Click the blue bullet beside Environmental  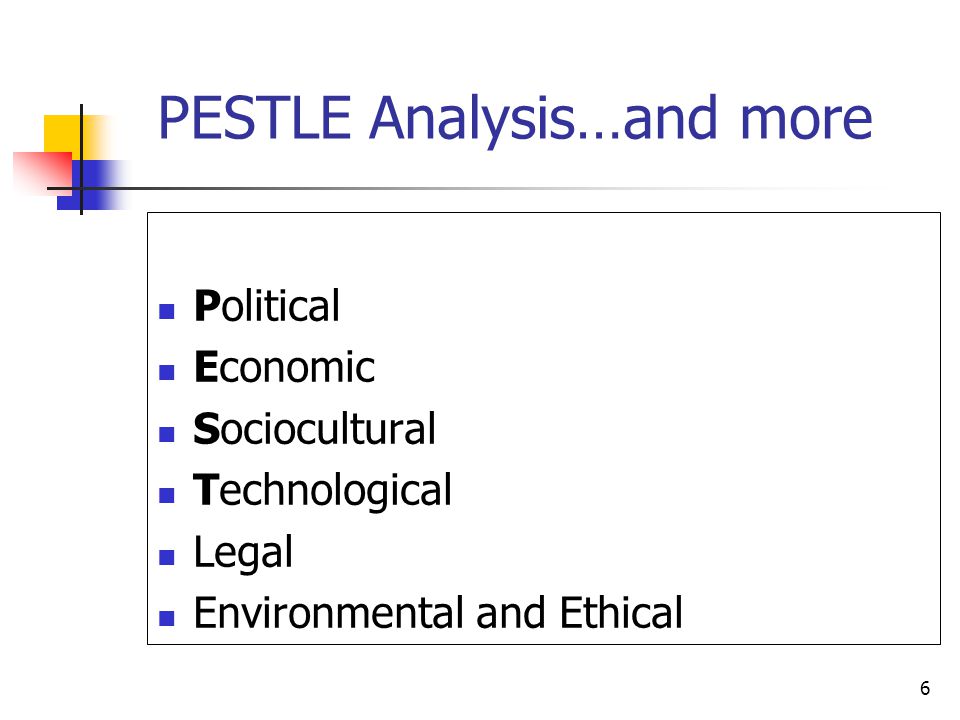(x=167, y=618)
